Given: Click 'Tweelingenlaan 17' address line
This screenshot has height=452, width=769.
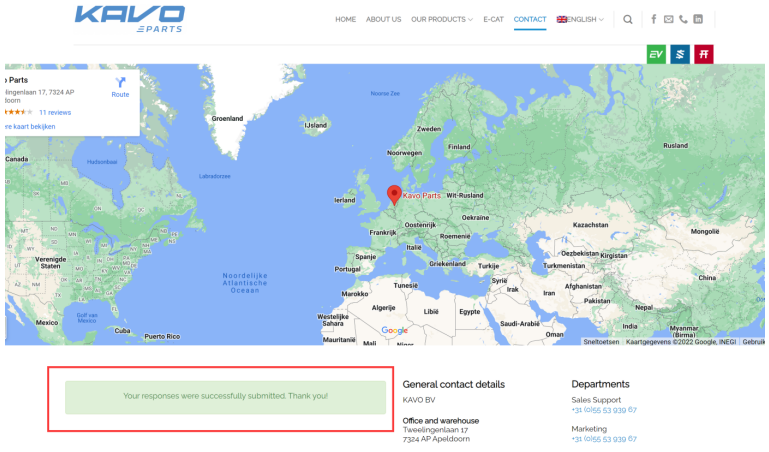Looking at the screenshot, I should click(436, 430).
